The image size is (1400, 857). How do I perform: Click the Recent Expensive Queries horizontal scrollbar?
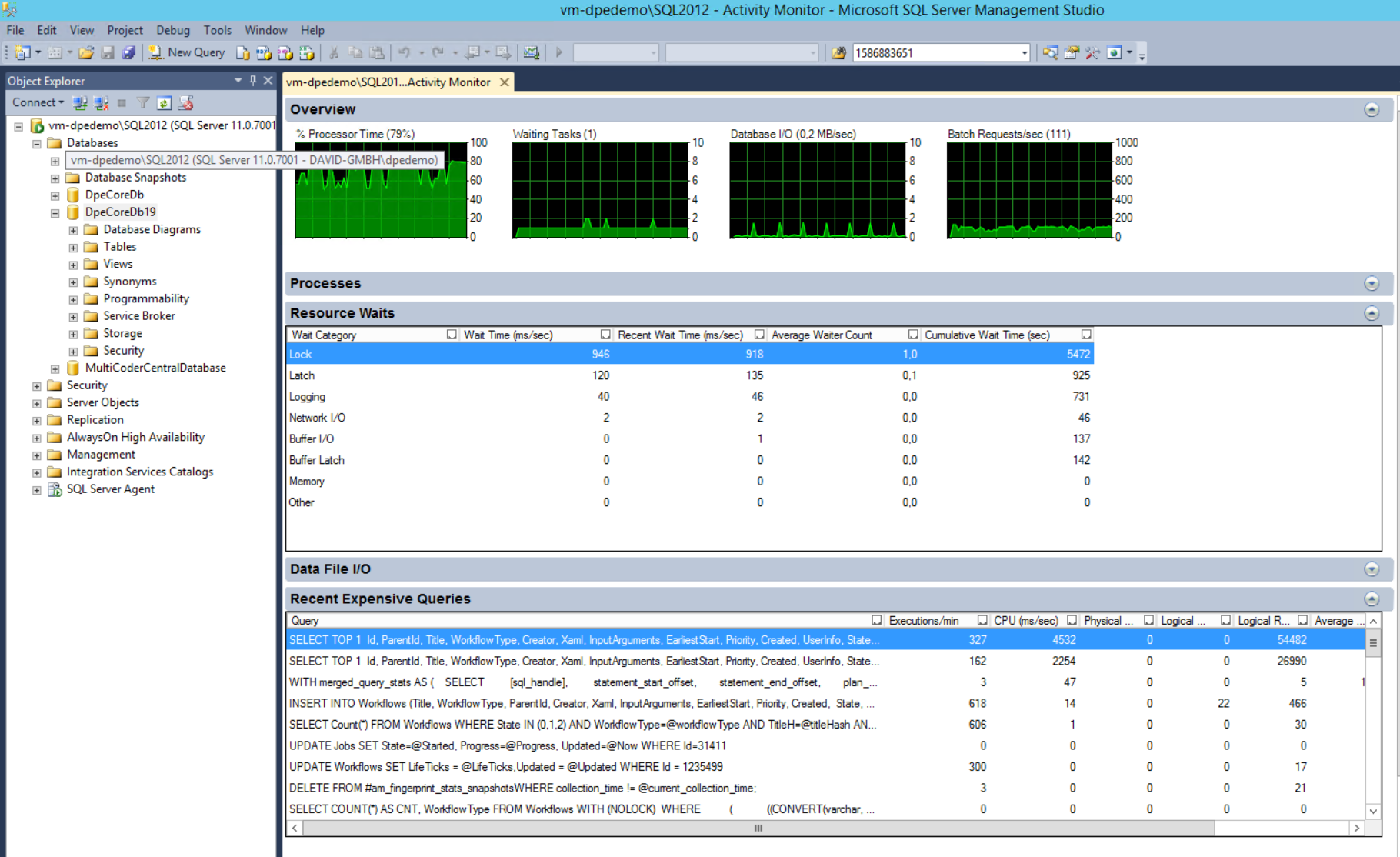pyautogui.click(x=758, y=828)
